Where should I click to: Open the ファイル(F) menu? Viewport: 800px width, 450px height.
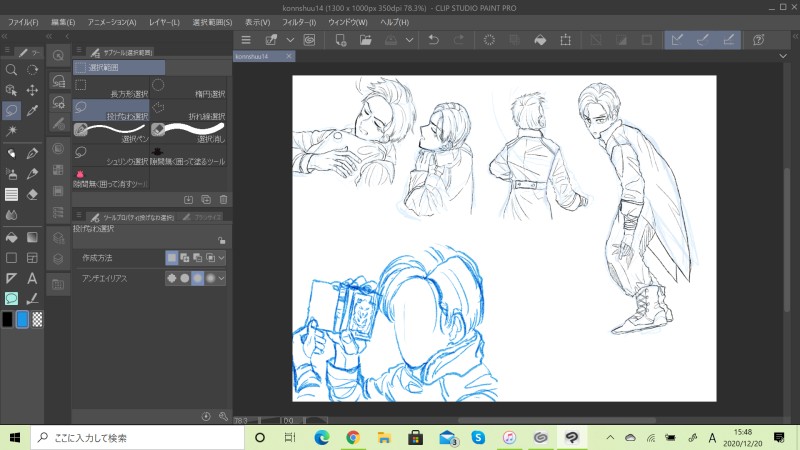click(23, 22)
